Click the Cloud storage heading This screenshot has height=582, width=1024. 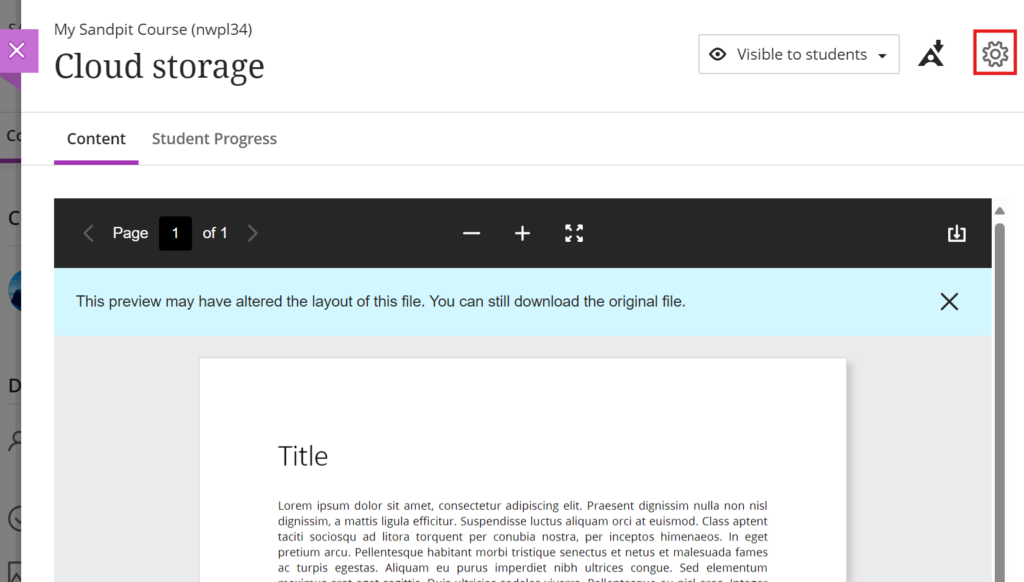coord(159,67)
